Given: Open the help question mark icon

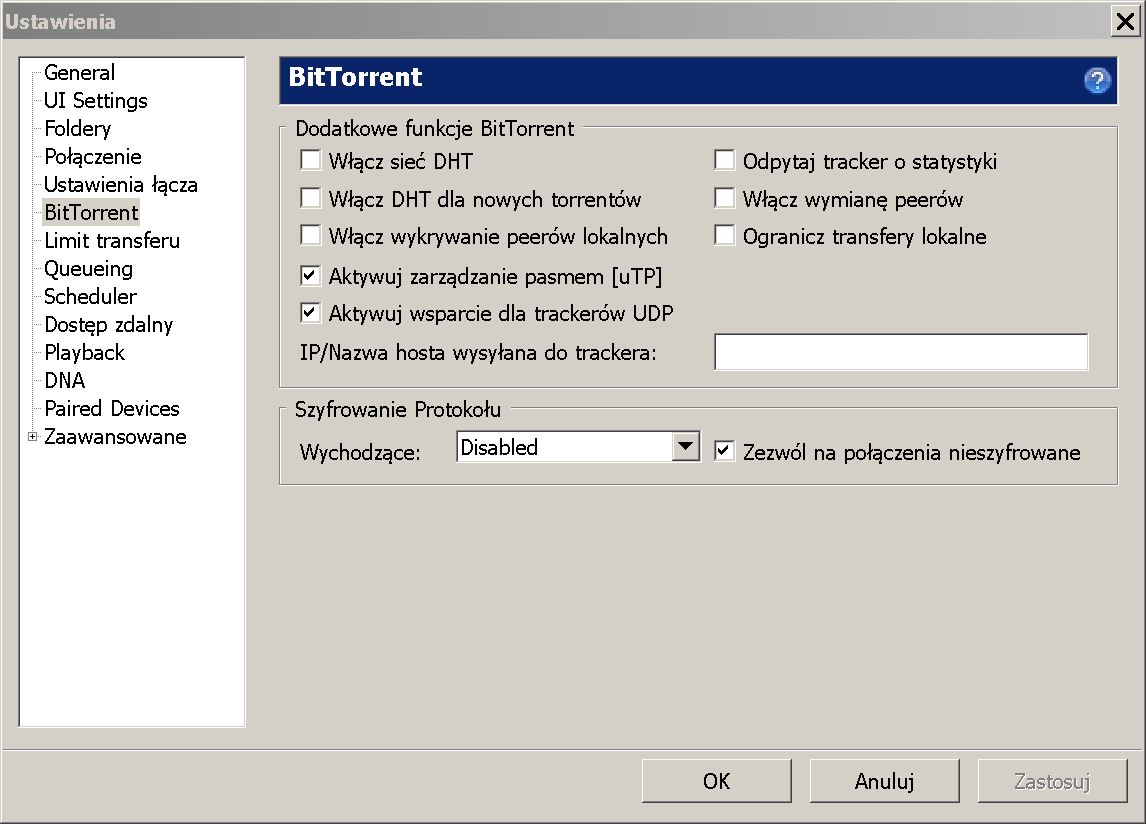Looking at the screenshot, I should click(x=1096, y=80).
